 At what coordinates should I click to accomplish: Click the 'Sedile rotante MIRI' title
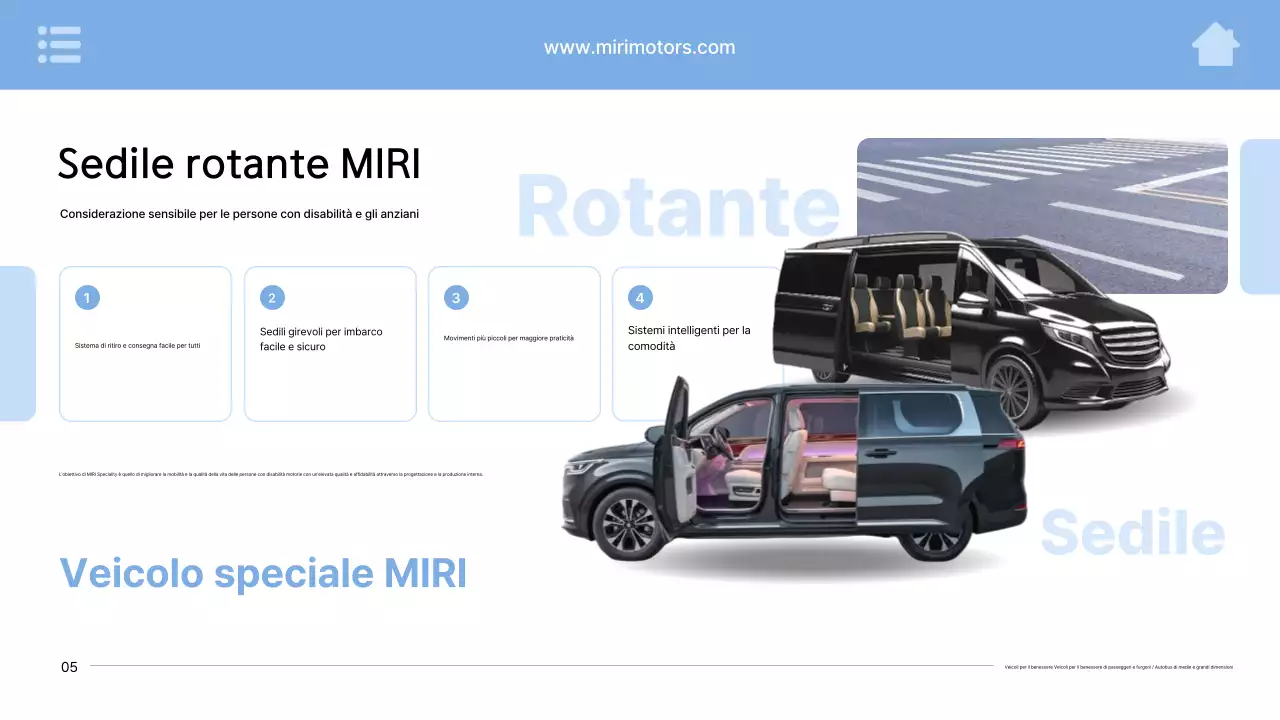point(239,163)
